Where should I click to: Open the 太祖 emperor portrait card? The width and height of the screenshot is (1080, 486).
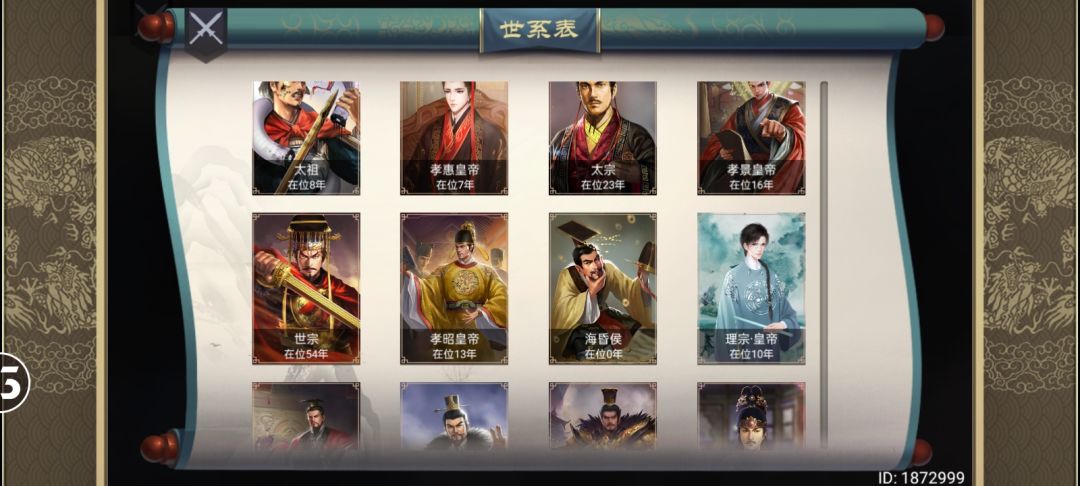[x=306, y=138]
